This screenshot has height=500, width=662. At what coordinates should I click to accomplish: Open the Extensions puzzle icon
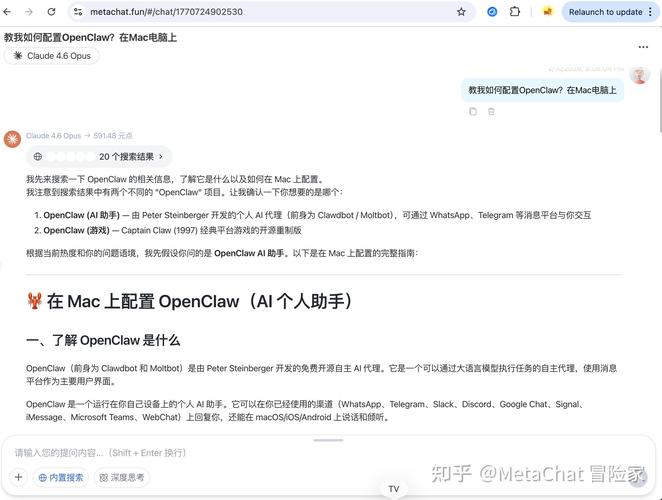[x=515, y=12]
